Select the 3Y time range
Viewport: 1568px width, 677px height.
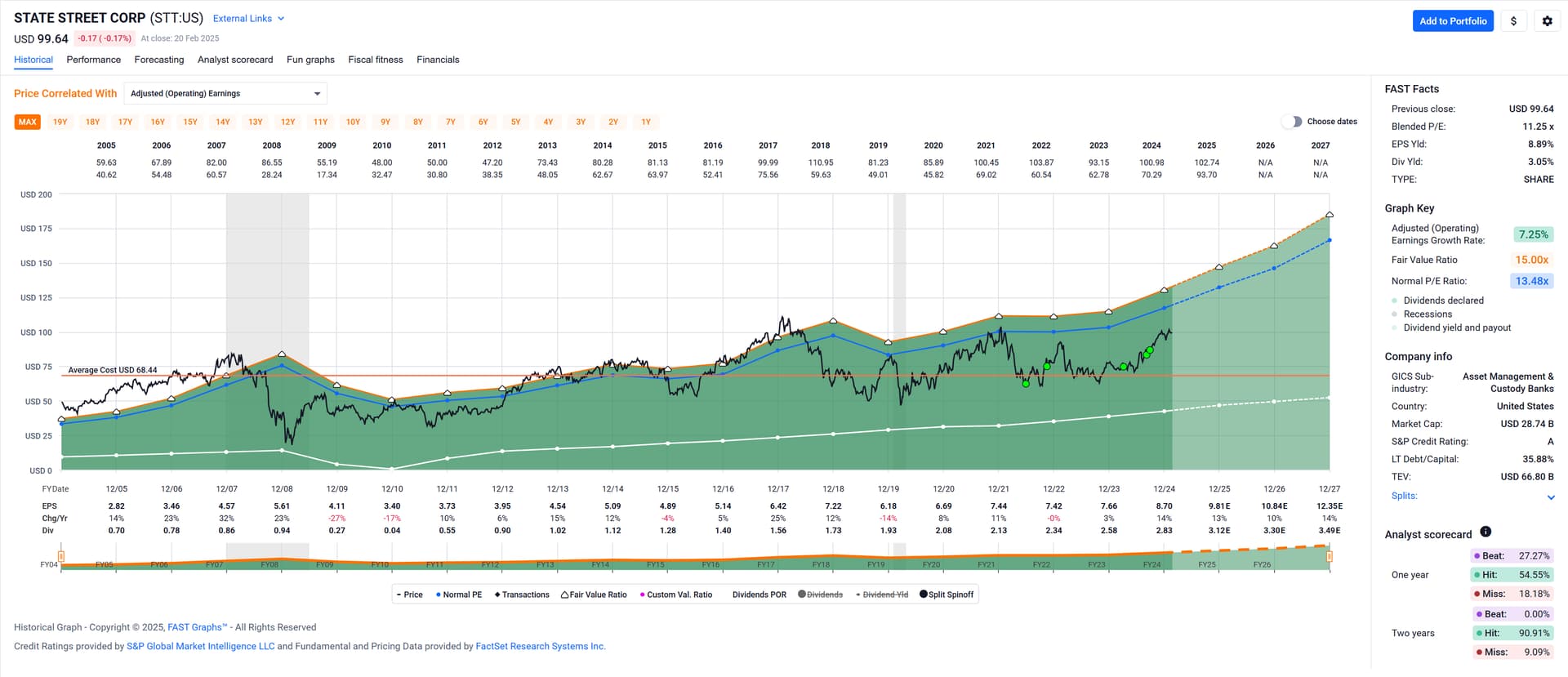581,122
